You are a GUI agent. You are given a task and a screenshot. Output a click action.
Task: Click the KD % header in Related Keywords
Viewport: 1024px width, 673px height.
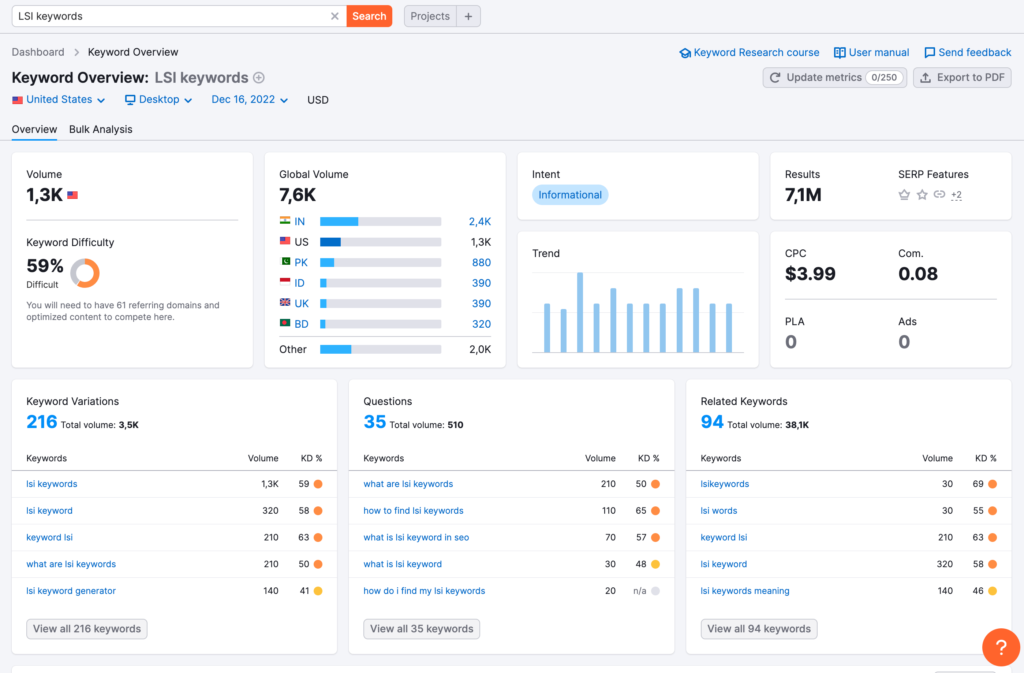[986, 459]
